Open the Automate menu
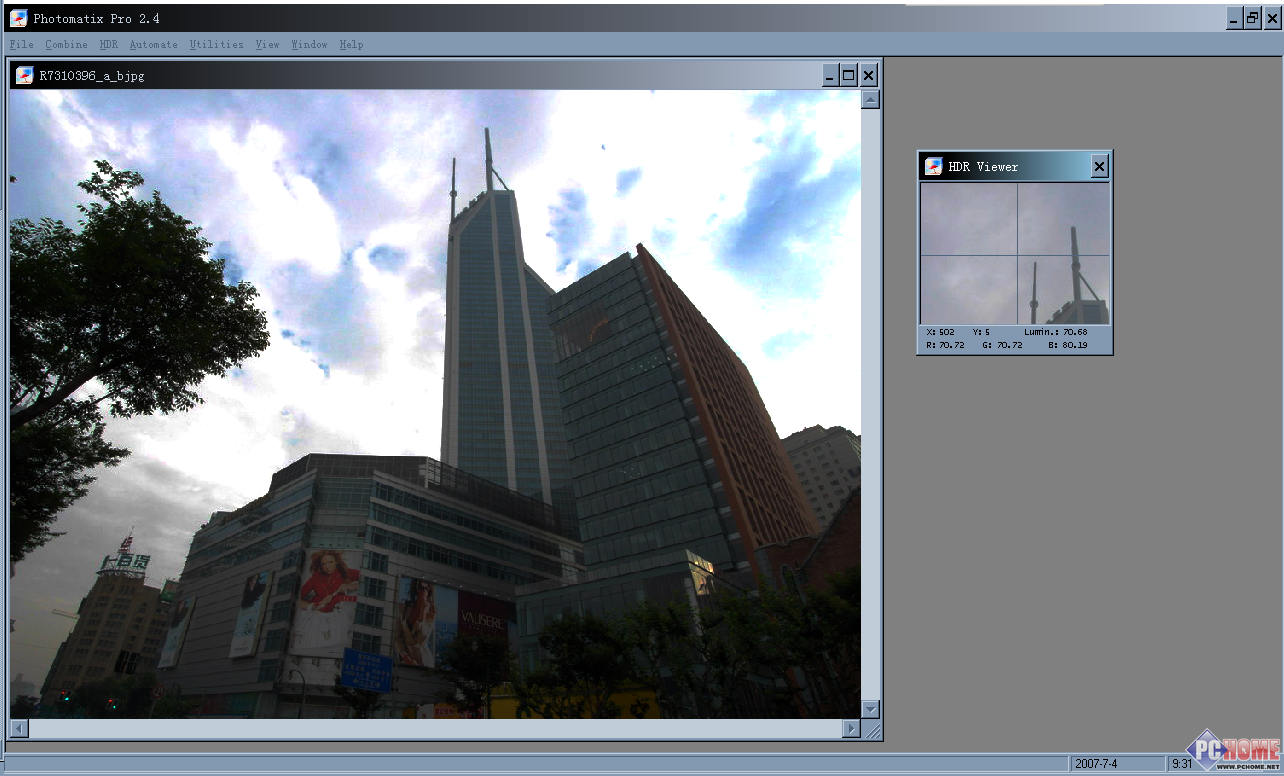Viewport: 1284px width, 776px height. 154,44
